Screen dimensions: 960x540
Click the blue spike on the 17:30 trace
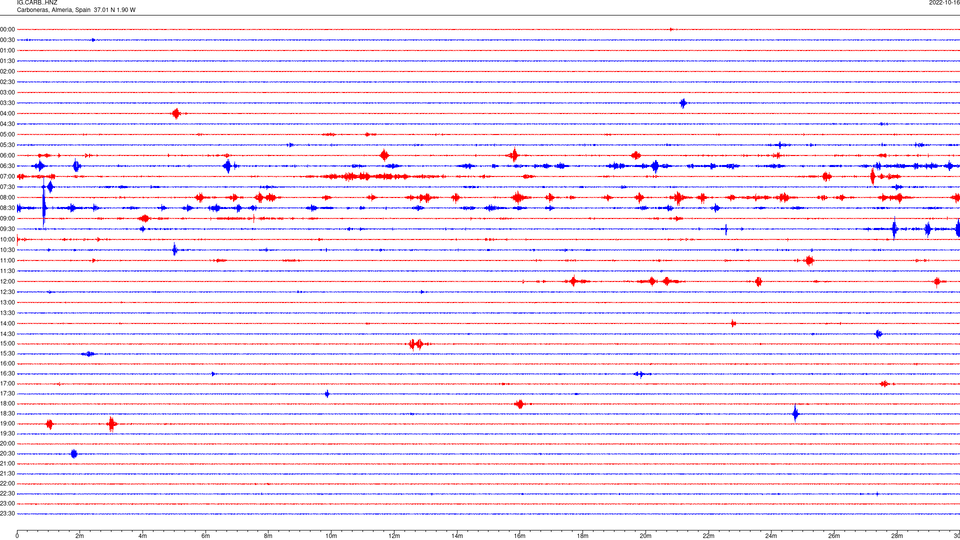point(327,394)
